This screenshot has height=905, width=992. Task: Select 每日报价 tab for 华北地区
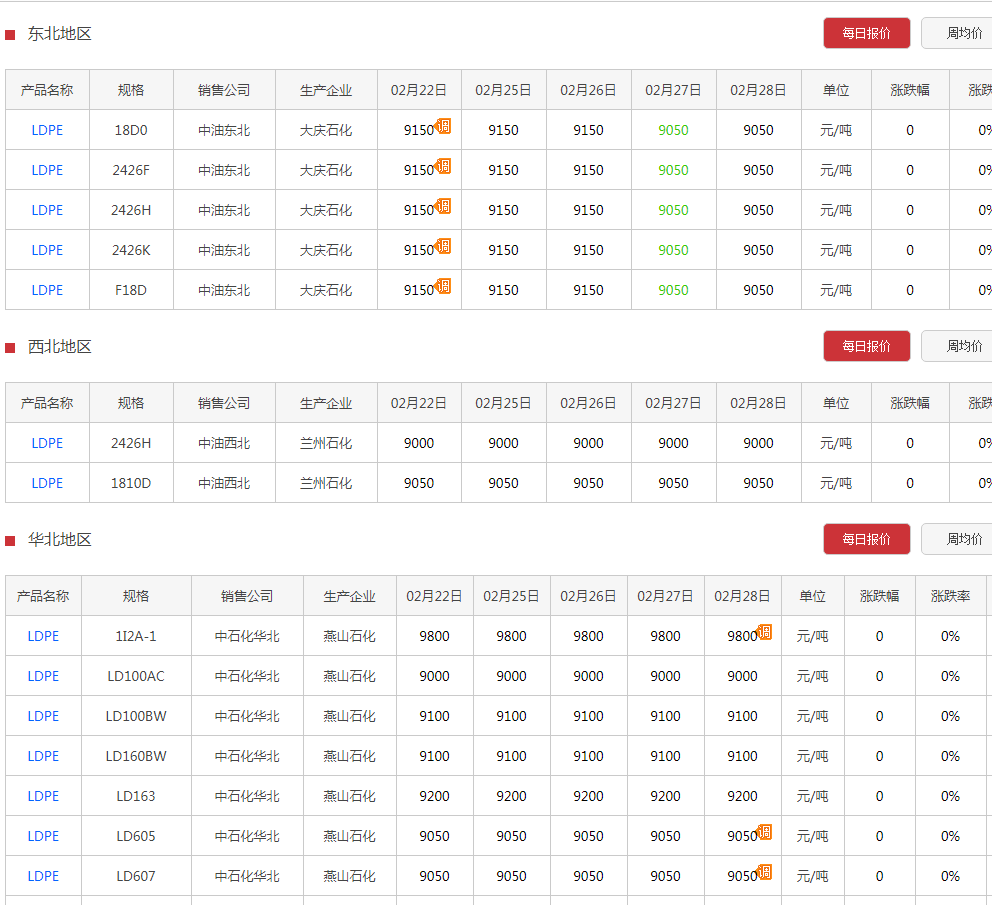(x=866, y=539)
